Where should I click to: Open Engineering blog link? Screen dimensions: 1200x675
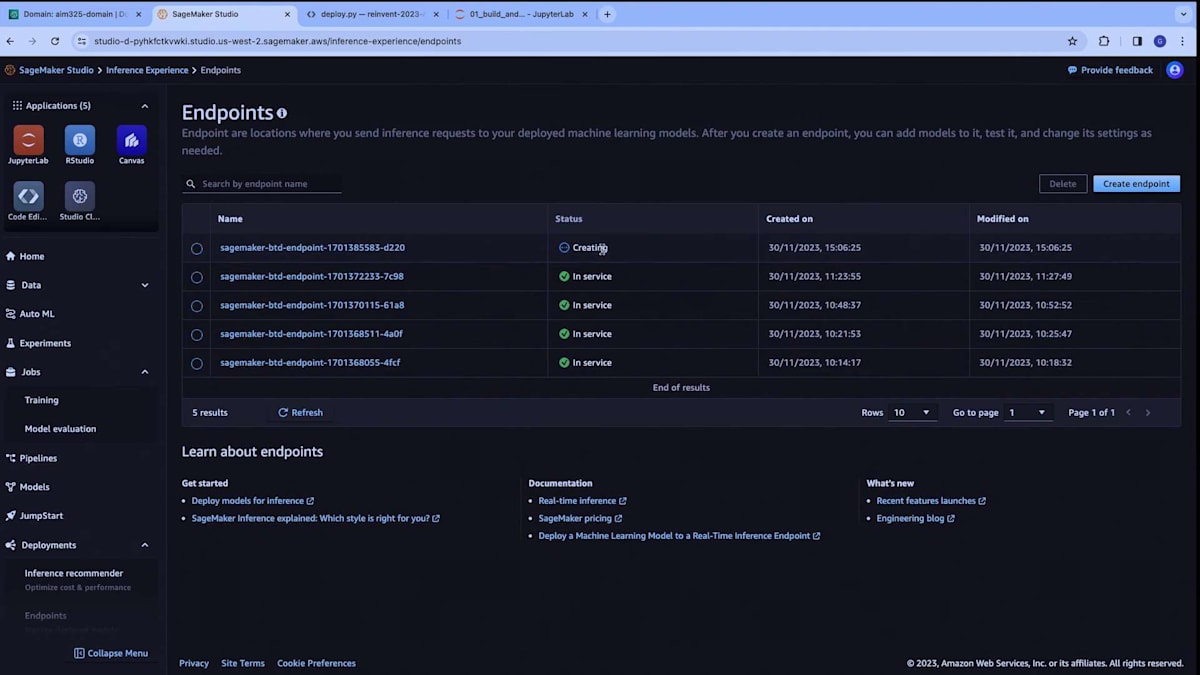point(915,518)
